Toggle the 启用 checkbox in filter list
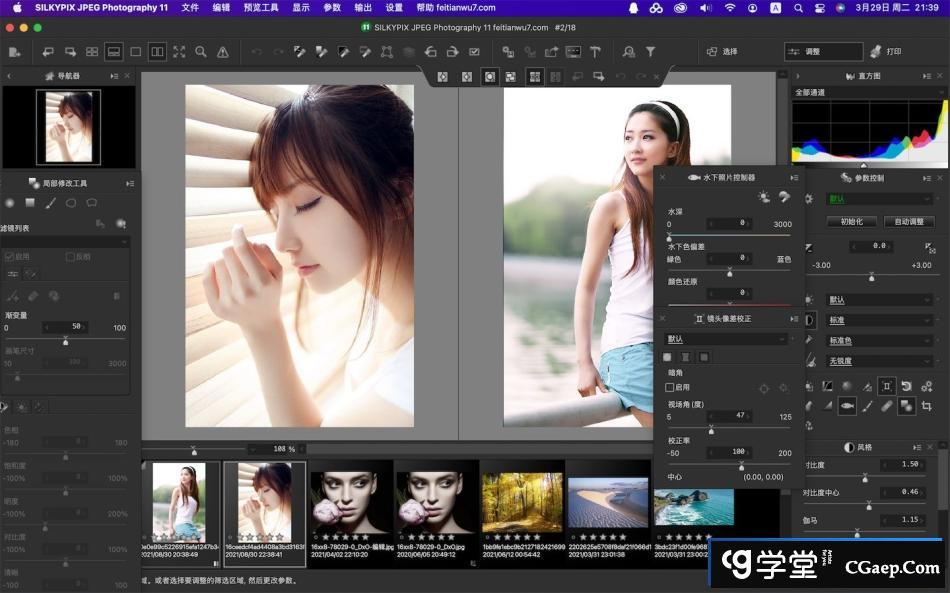This screenshot has height=593, width=950. 10,257
